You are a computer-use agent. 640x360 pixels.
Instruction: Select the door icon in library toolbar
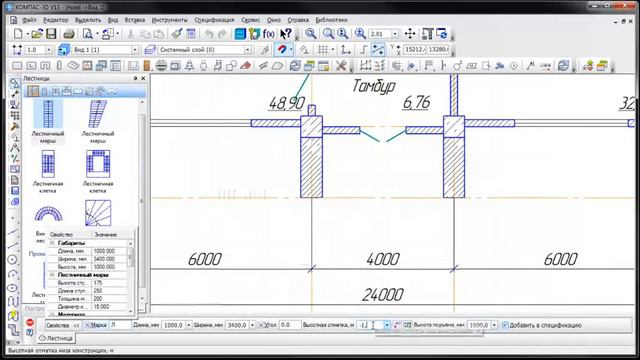pyautogui.click(x=147, y=65)
